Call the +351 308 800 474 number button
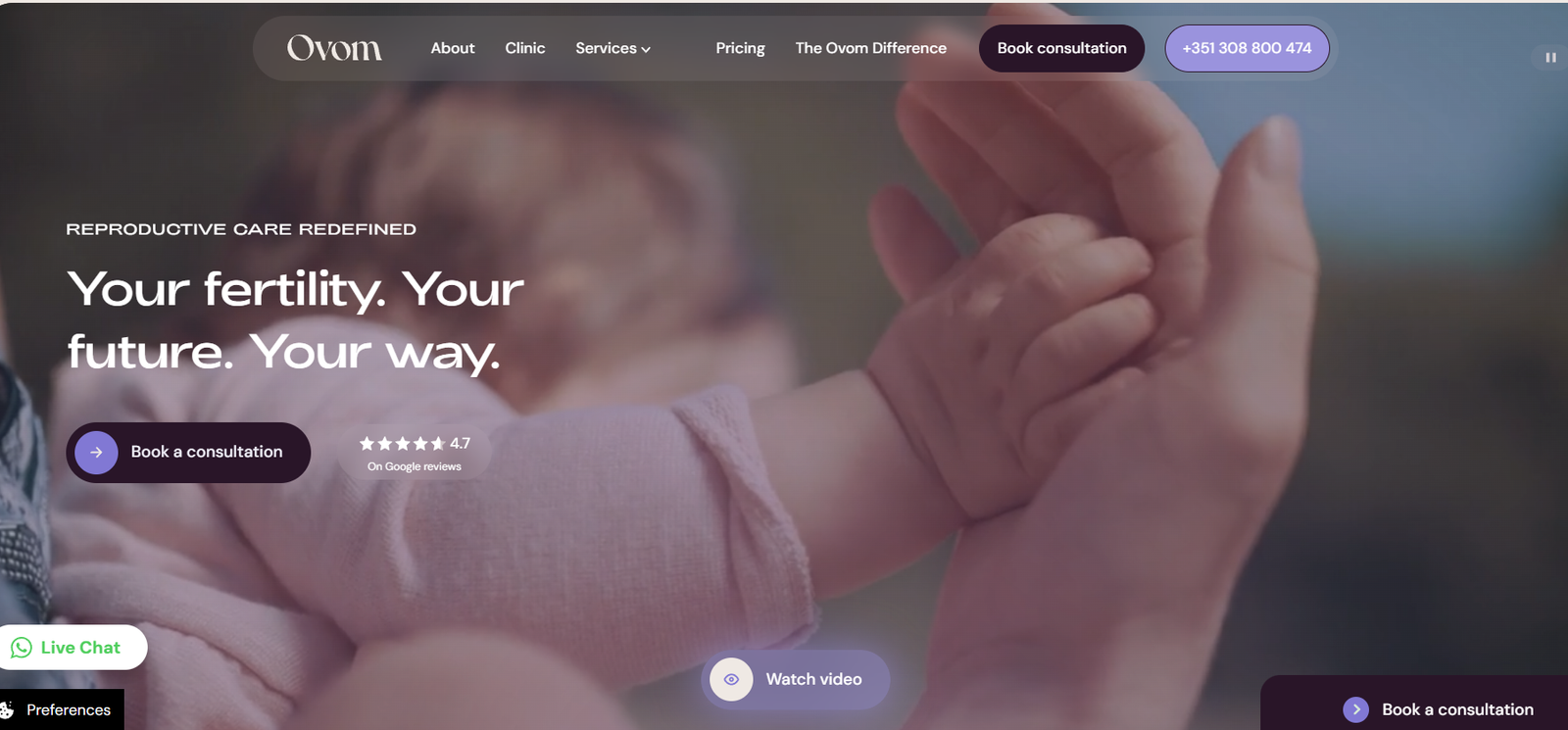The image size is (1568, 730). (1247, 48)
